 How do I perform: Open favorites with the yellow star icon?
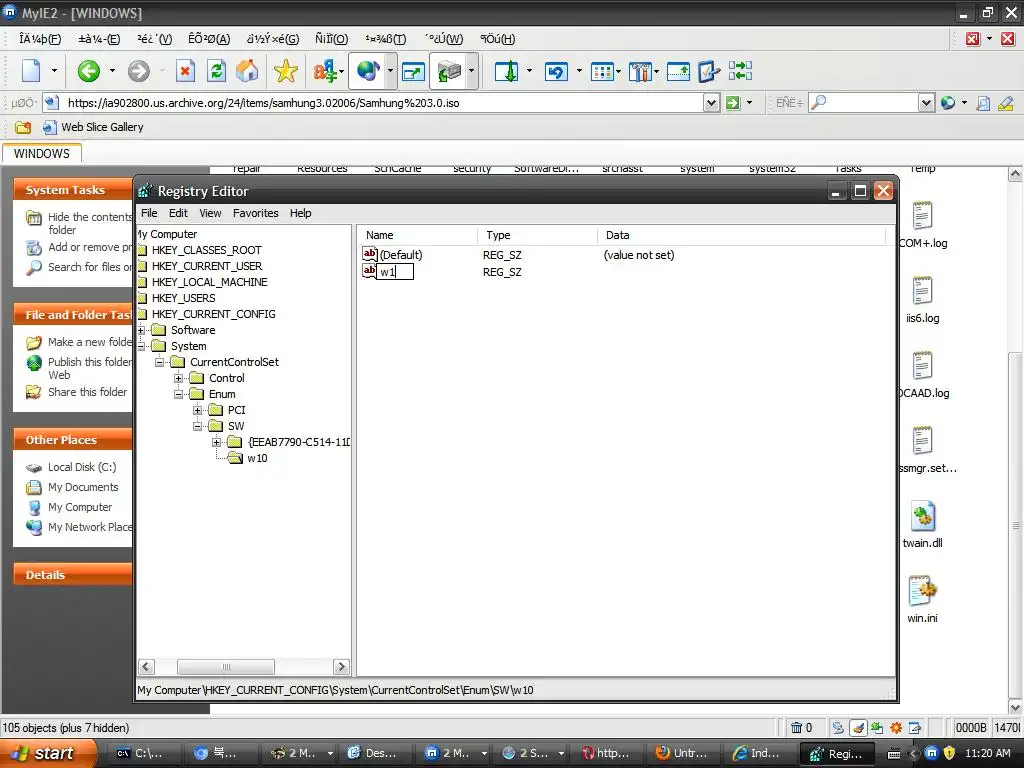click(285, 71)
